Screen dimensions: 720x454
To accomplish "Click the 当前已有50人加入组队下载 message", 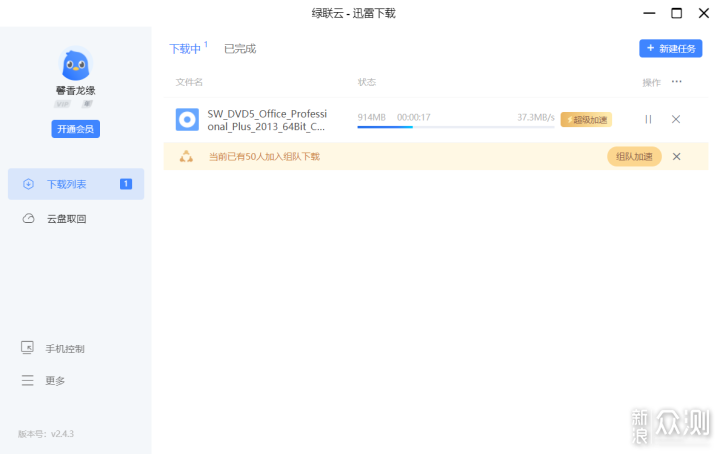I will pos(264,157).
